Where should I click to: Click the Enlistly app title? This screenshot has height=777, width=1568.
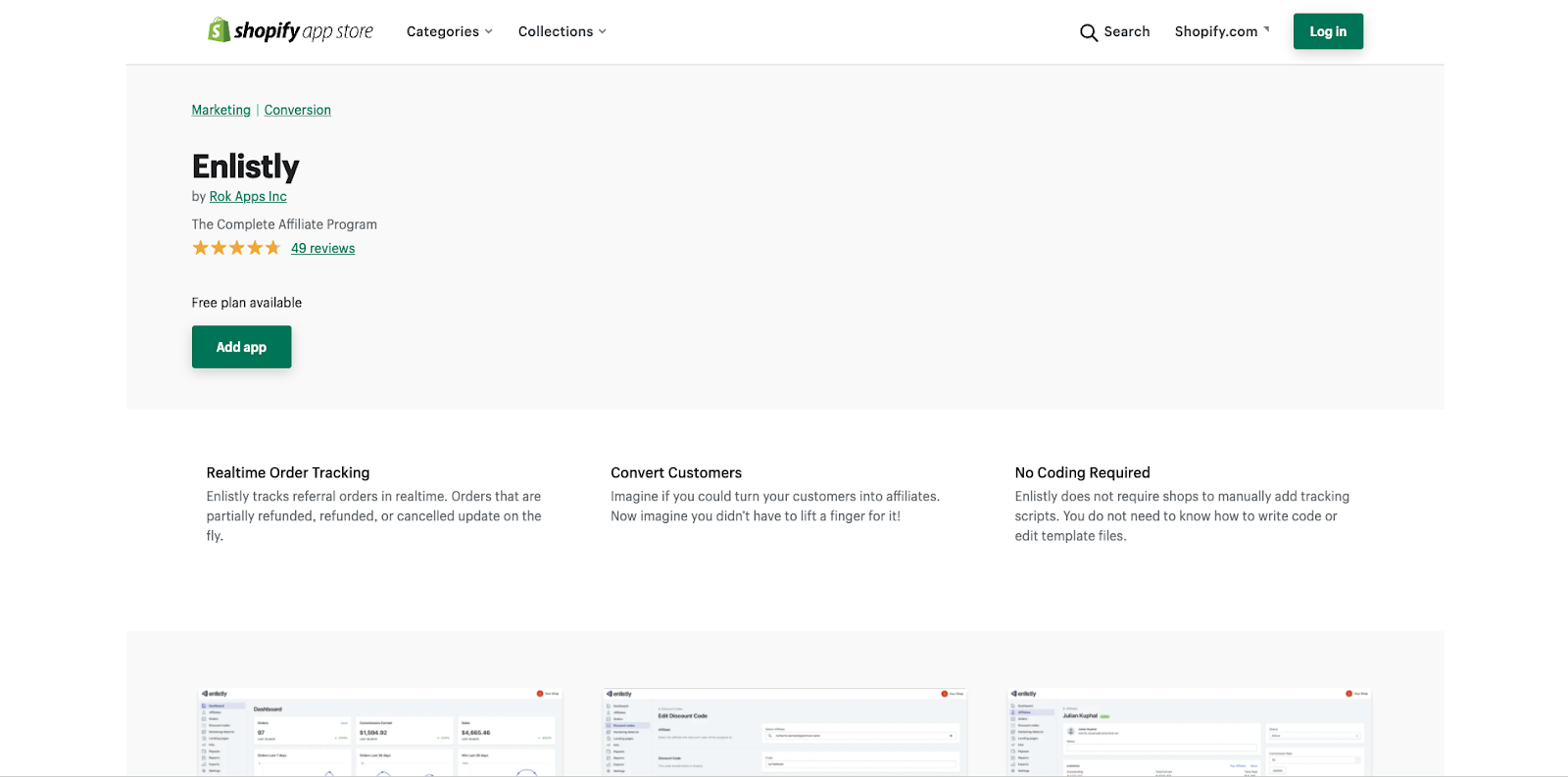point(246,167)
